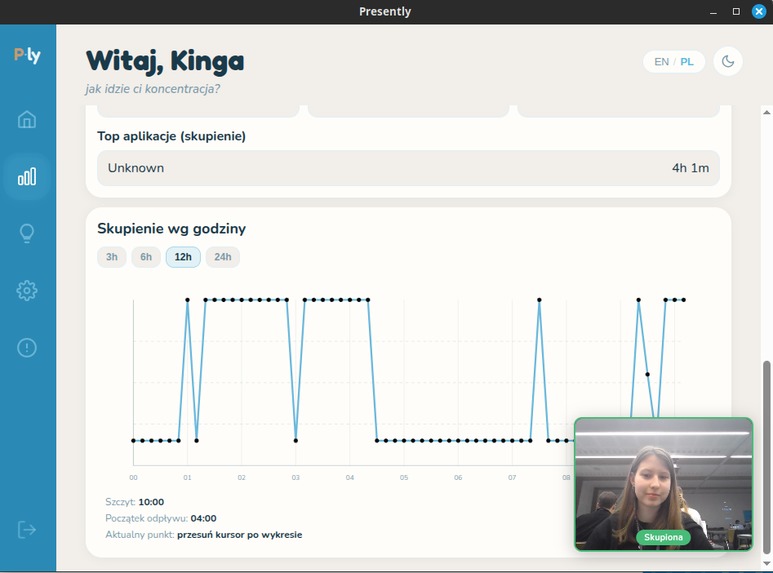The width and height of the screenshot is (773, 573).
Task: Switch language to EN
Action: click(661, 62)
